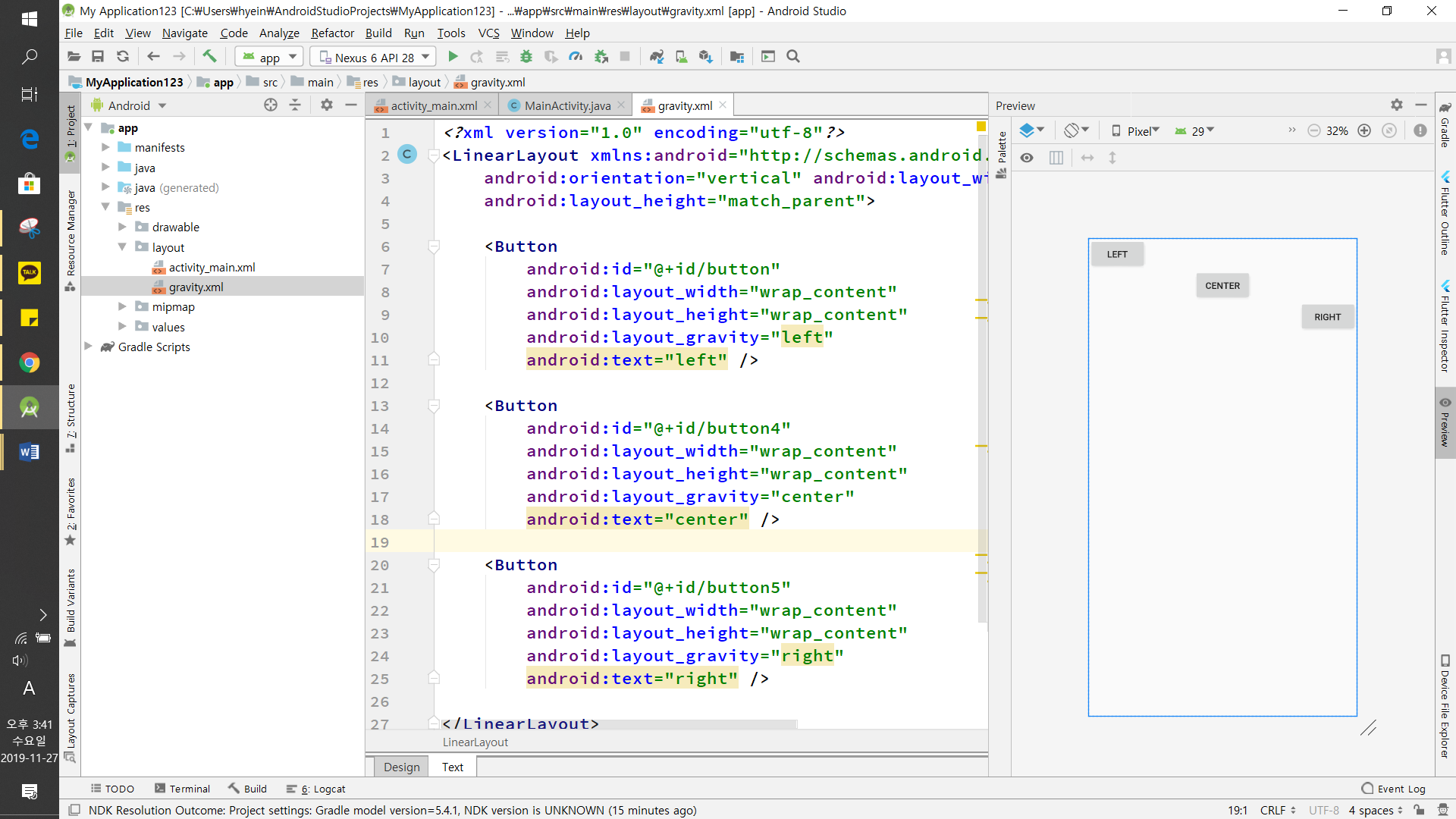This screenshot has height=819, width=1456.
Task: Select activity_main.xml in project tree
Action: [212, 267]
